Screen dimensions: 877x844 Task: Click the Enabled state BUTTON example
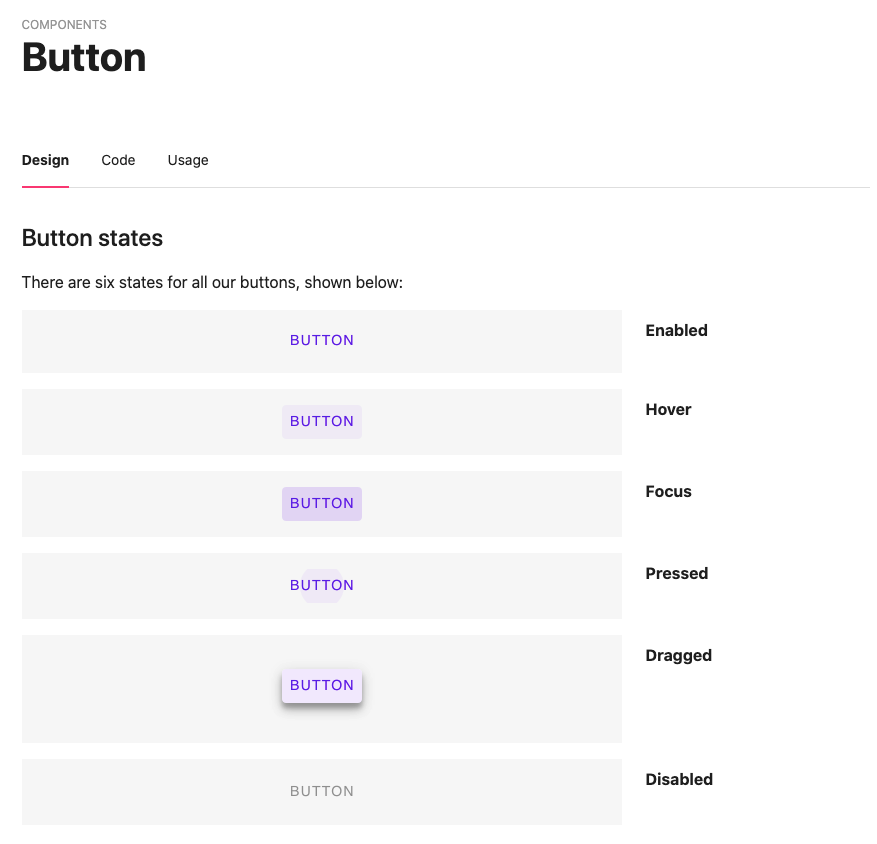click(x=321, y=340)
